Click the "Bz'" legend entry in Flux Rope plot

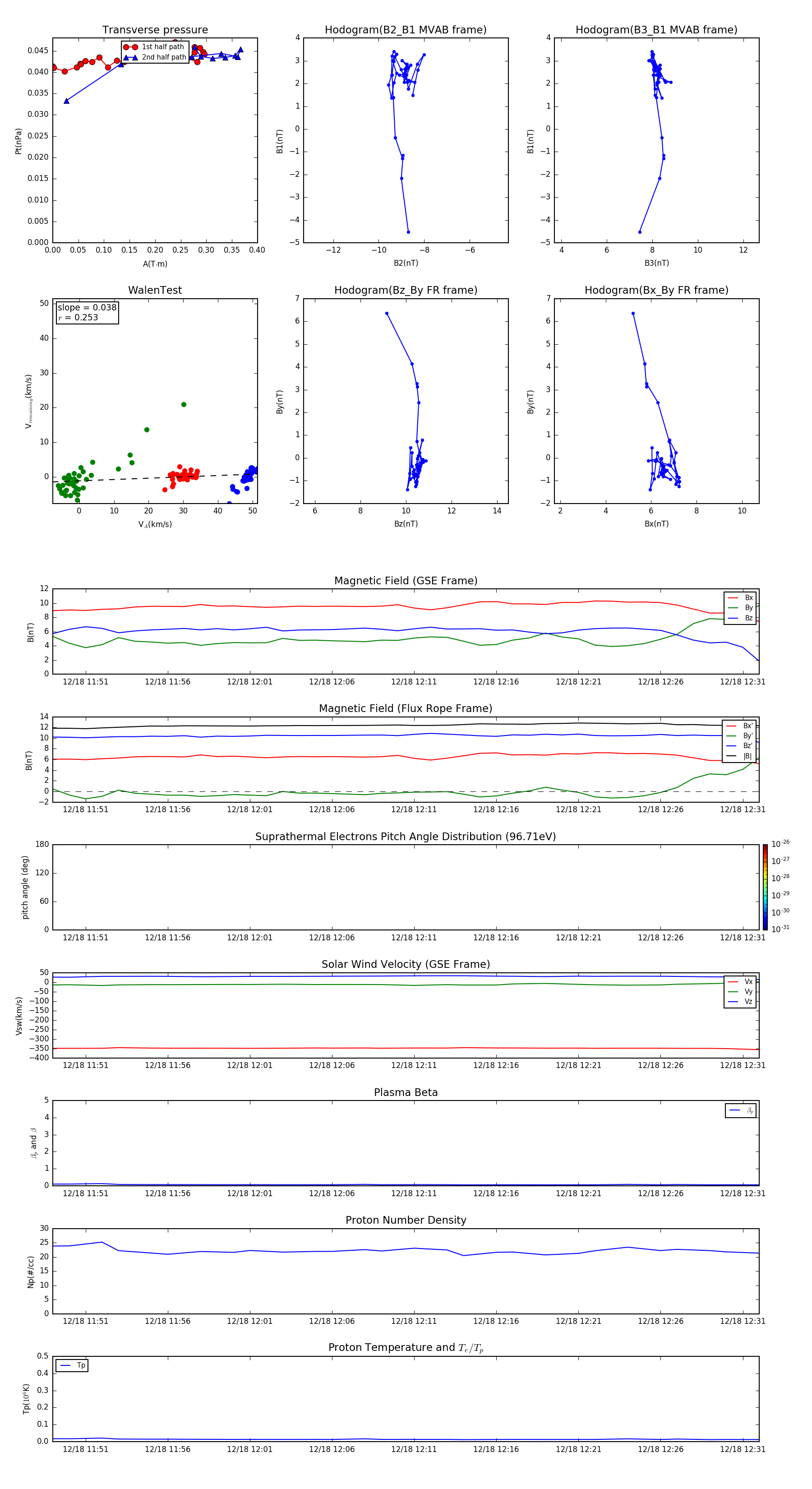click(x=740, y=746)
